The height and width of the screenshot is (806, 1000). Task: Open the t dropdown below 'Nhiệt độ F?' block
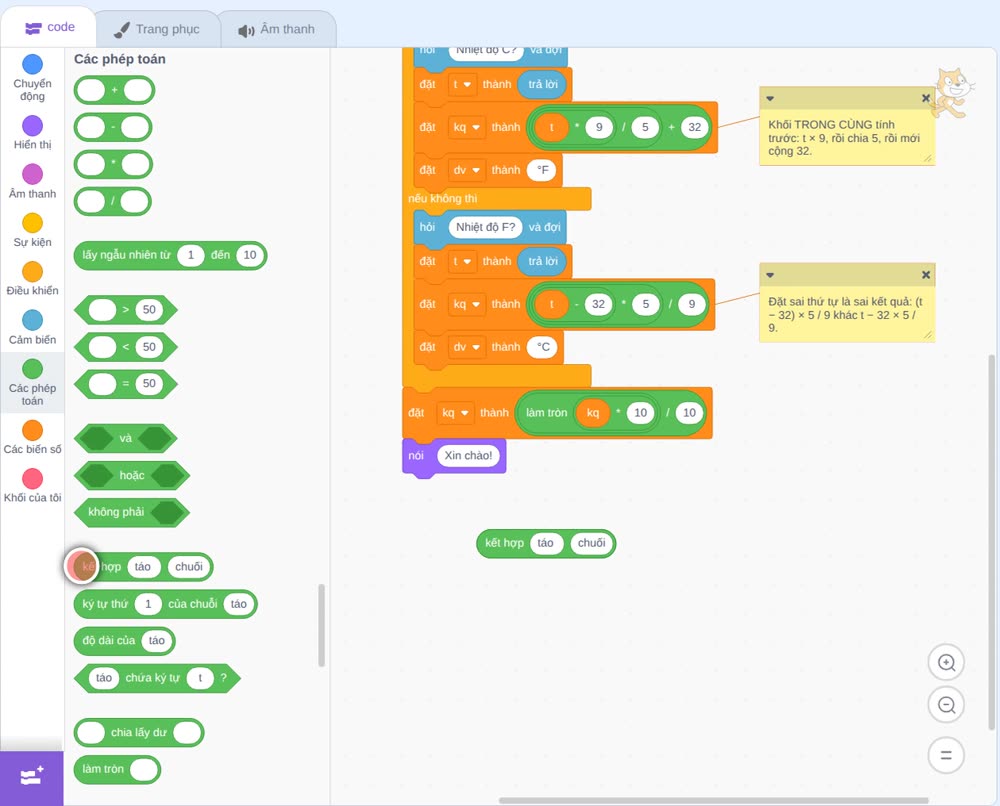[x=462, y=261]
